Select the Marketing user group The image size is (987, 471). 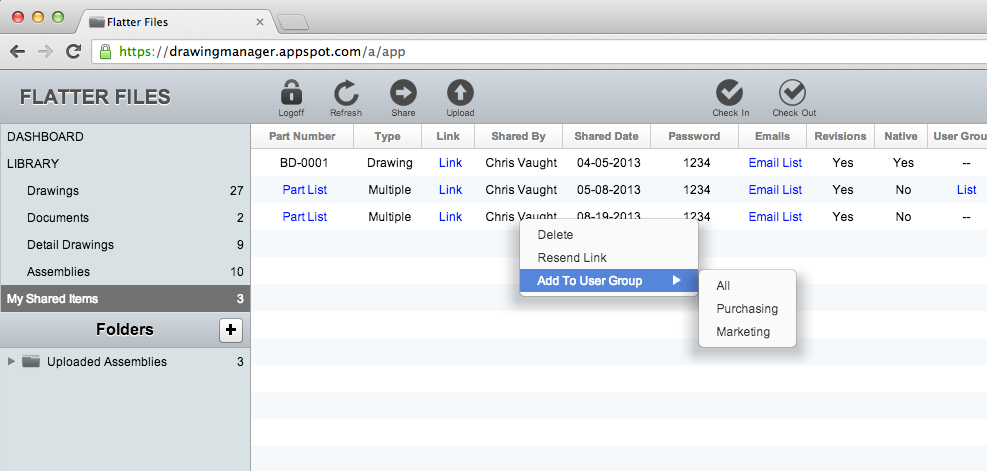pos(747,332)
